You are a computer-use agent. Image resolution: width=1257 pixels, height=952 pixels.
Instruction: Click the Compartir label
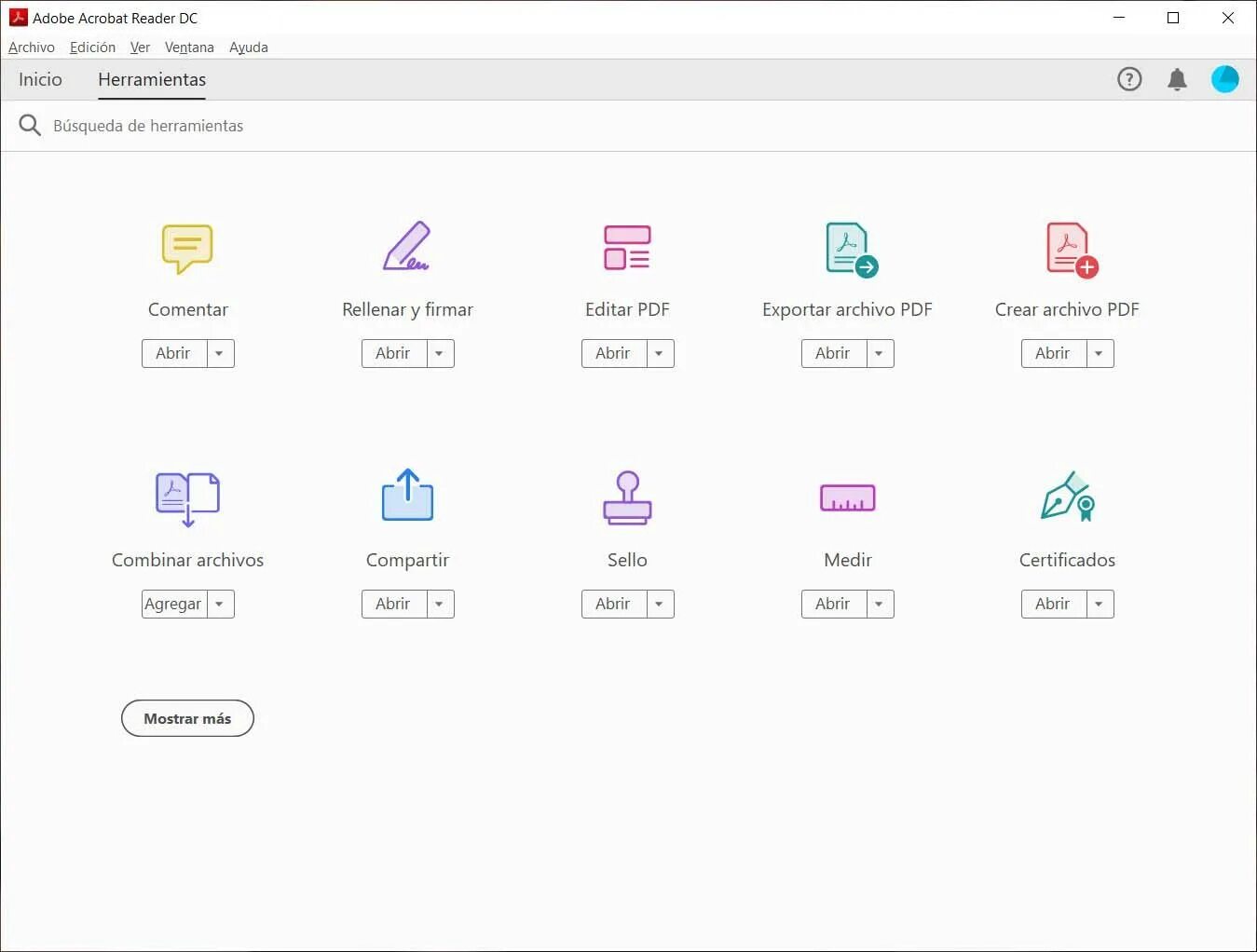click(407, 560)
